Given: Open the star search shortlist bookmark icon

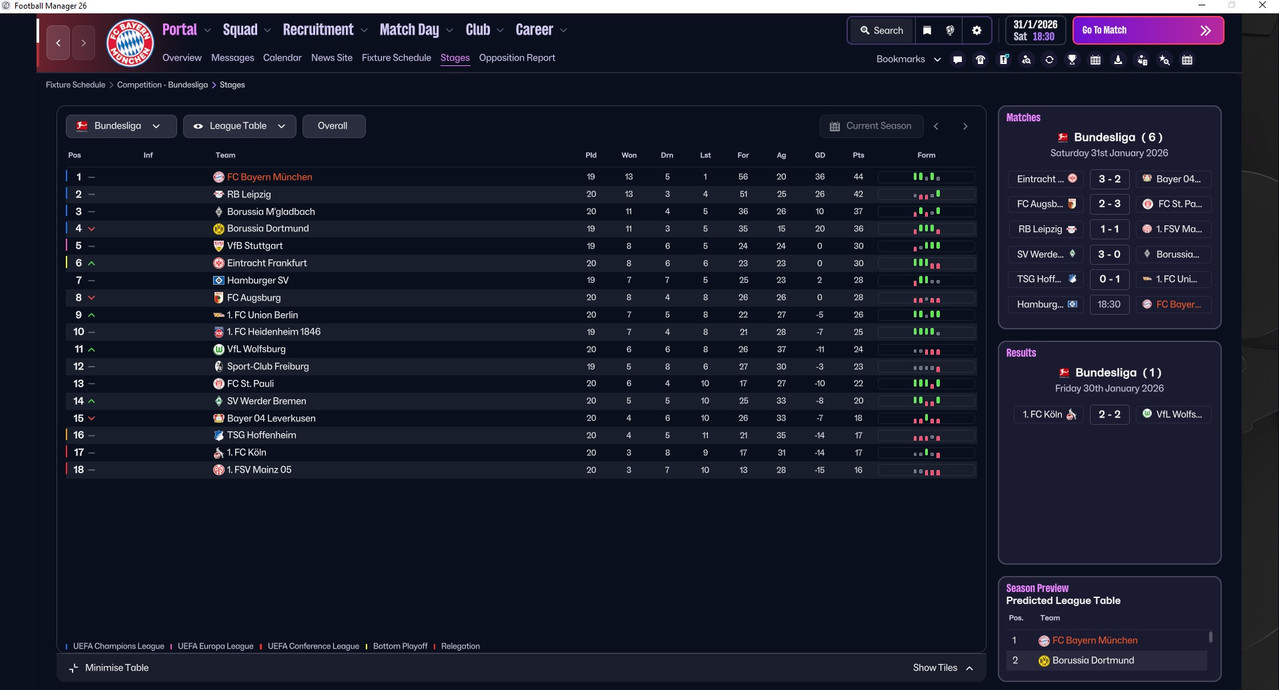Looking at the screenshot, I should pyautogui.click(x=1164, y=60).
